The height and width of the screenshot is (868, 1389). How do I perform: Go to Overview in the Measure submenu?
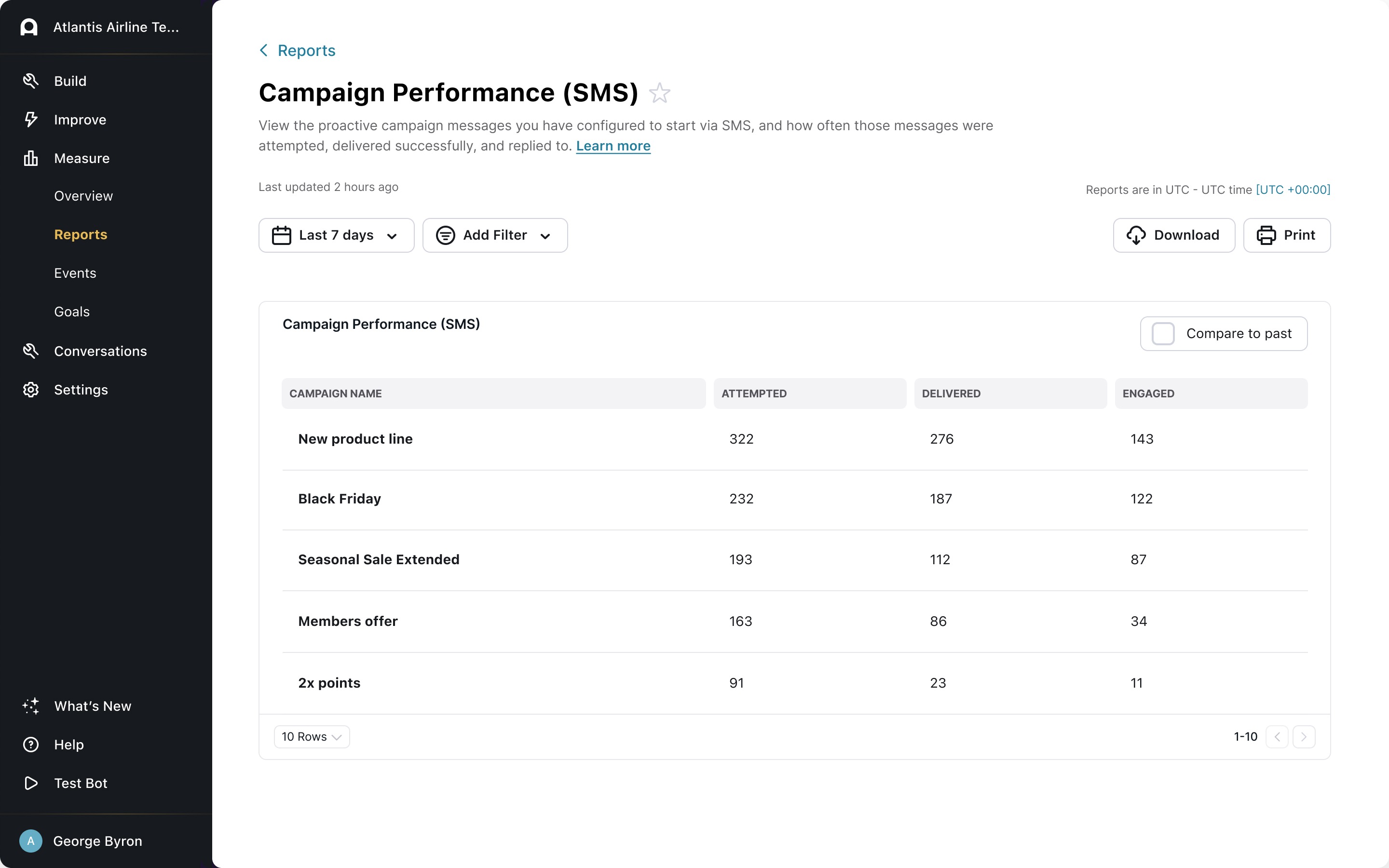coord(83,196)
